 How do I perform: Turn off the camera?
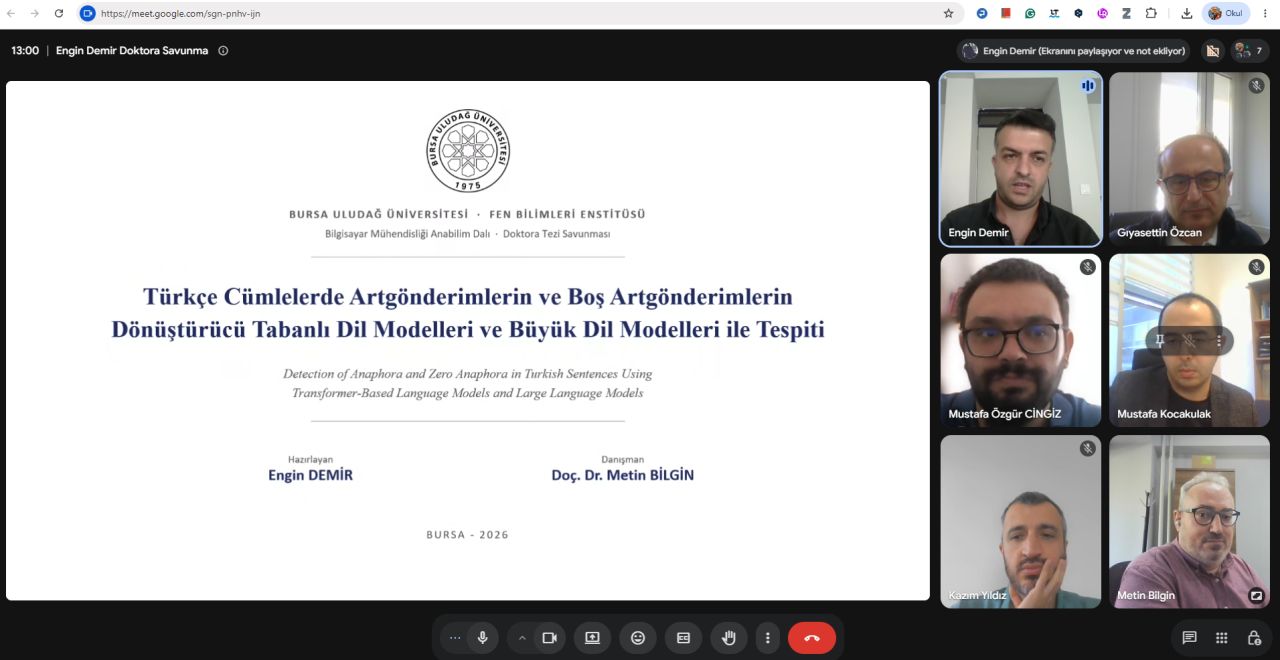pos(549,637)
